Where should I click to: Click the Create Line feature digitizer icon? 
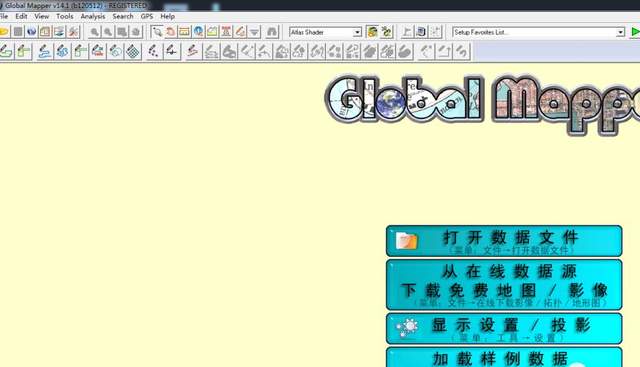point(44,52)
